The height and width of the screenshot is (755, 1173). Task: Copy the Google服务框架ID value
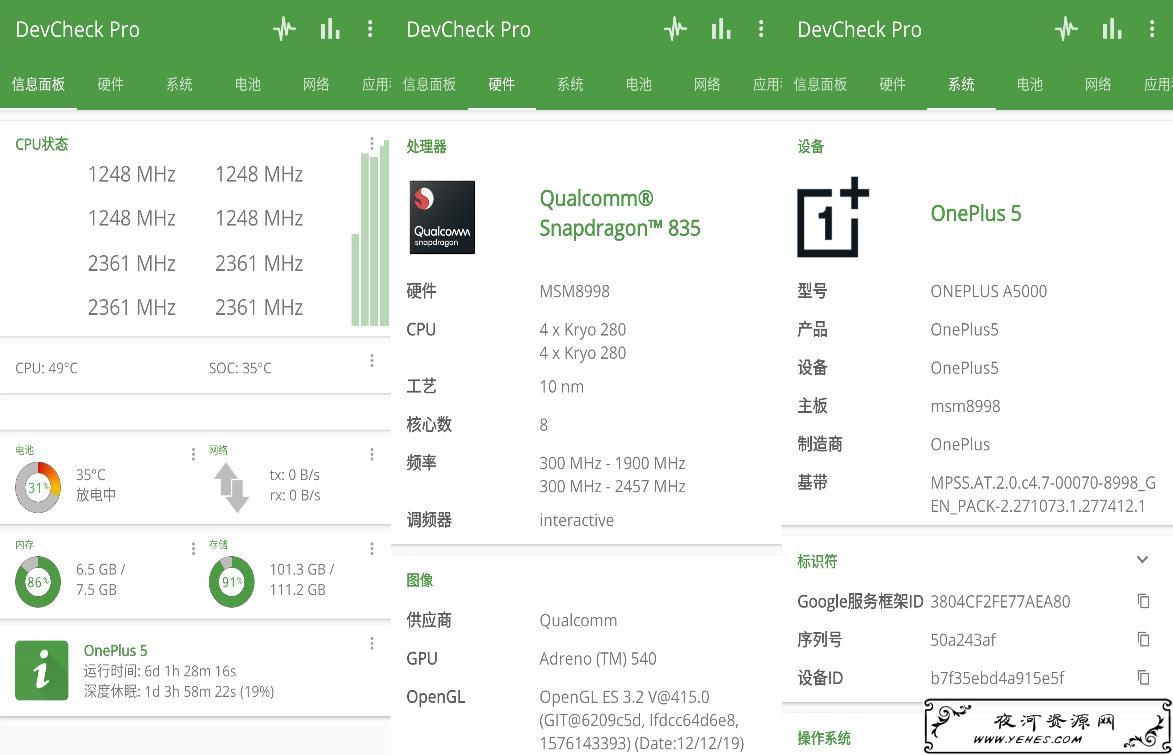1143,601
